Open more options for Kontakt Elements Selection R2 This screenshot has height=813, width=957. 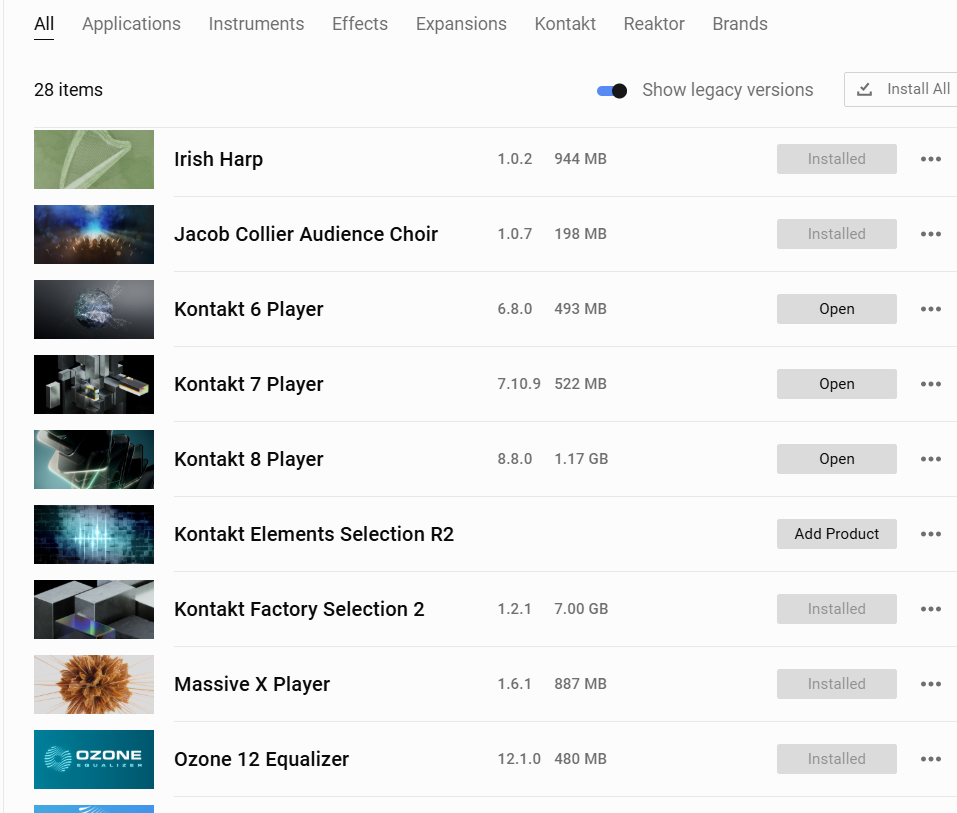[930, 535]
